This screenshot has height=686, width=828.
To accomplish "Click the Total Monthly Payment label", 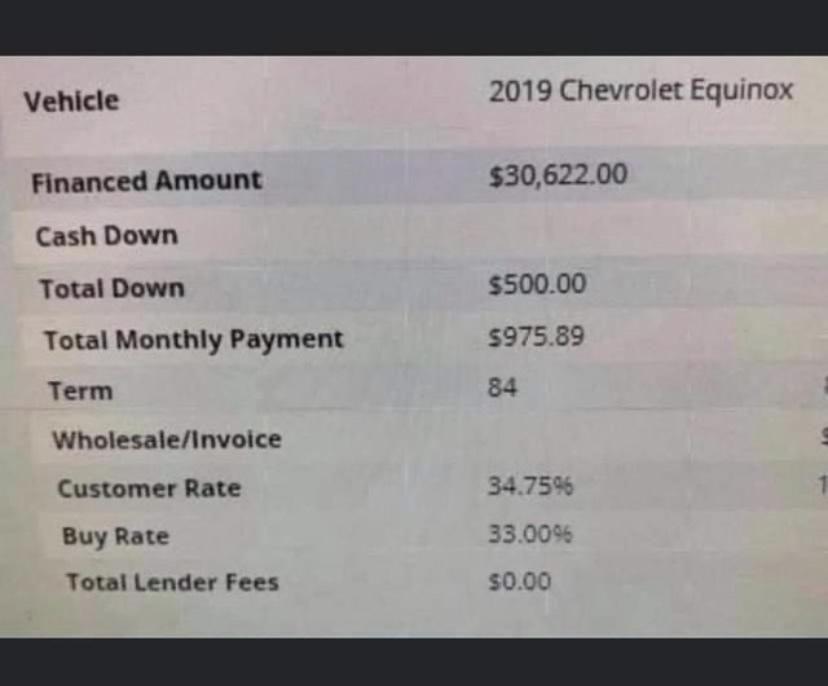I will (x=194, y=340).
